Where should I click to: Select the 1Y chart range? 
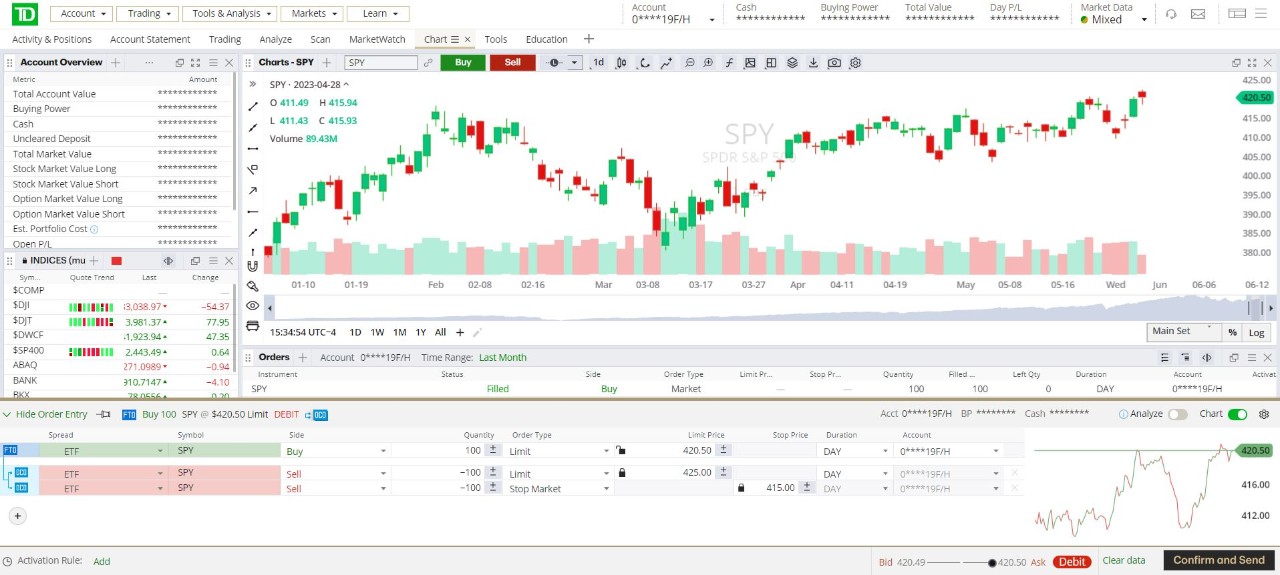pos(421,332)
